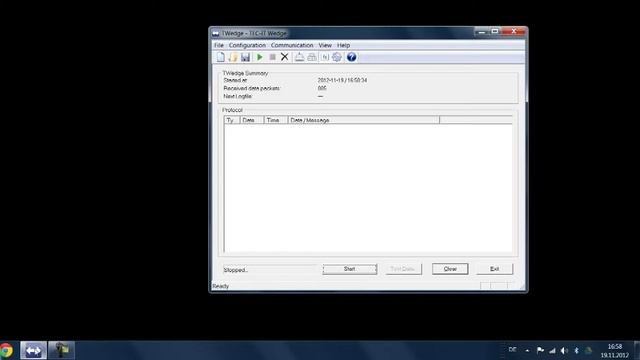Close the TWedge window
The image size is (640, 360).
click(513, 31)
